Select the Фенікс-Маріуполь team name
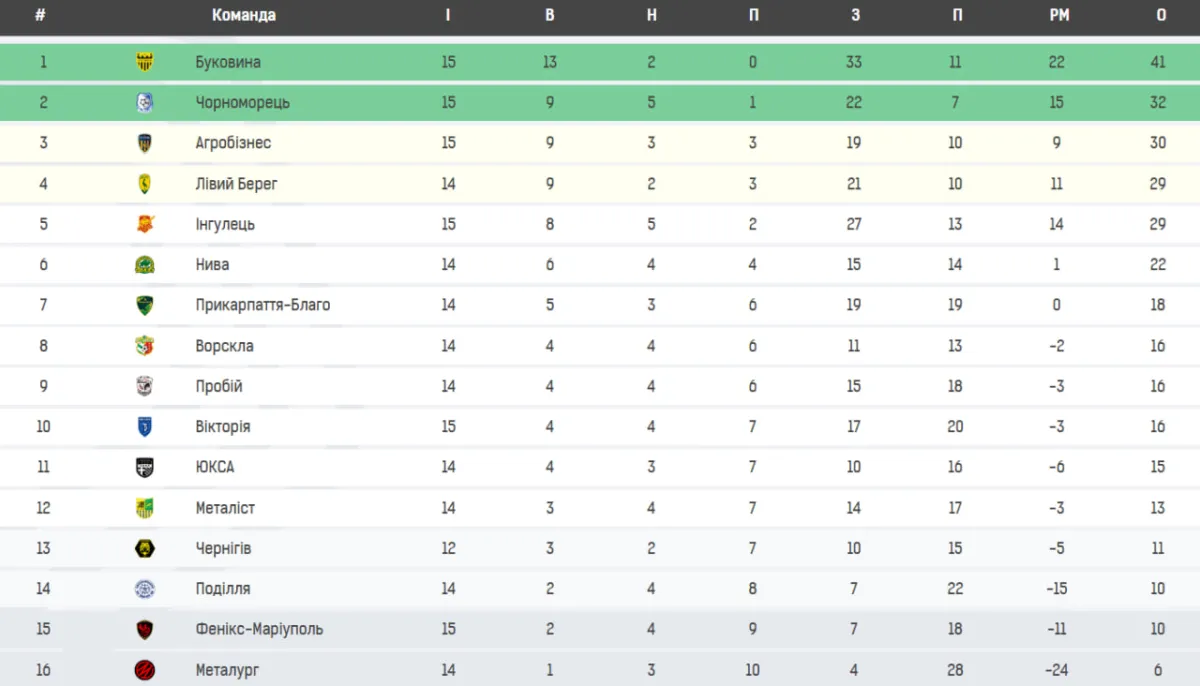 259,629
